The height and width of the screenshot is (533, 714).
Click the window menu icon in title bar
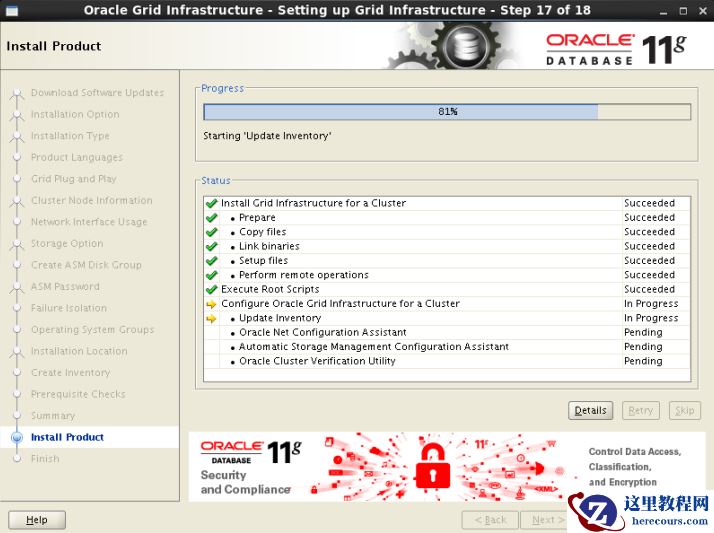point(12,10)
